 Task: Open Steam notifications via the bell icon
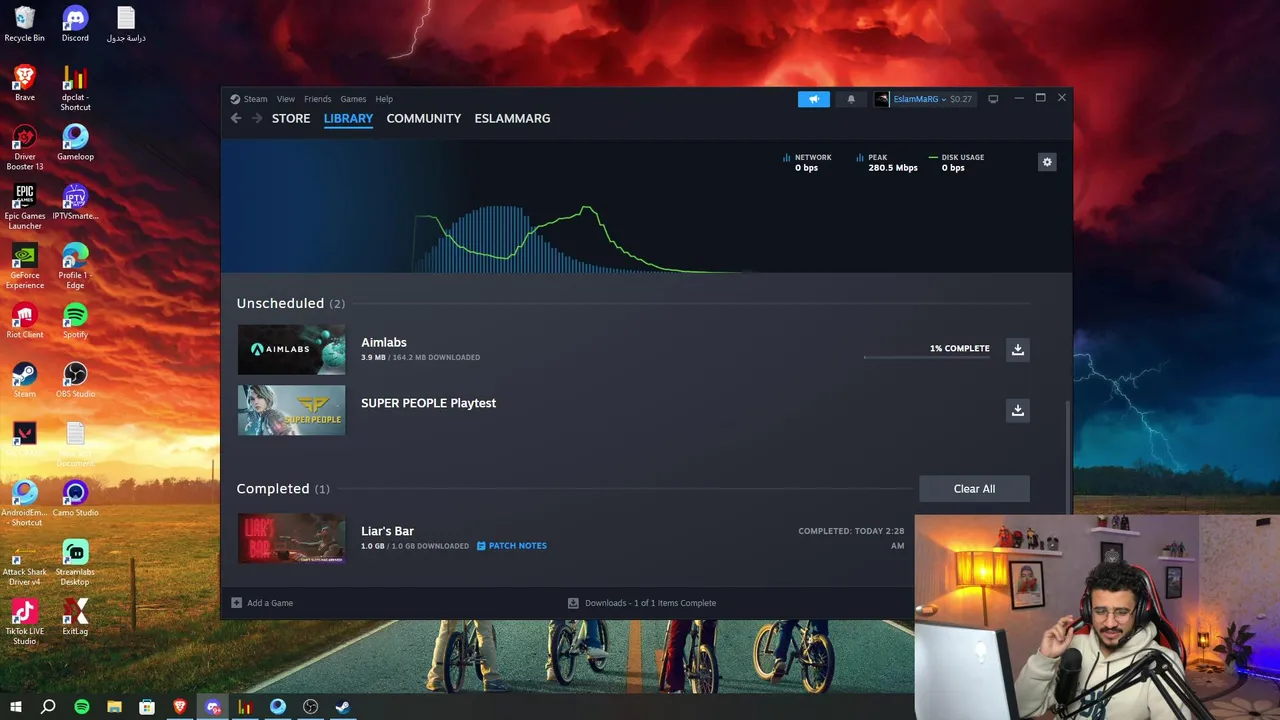pos(851,99)
